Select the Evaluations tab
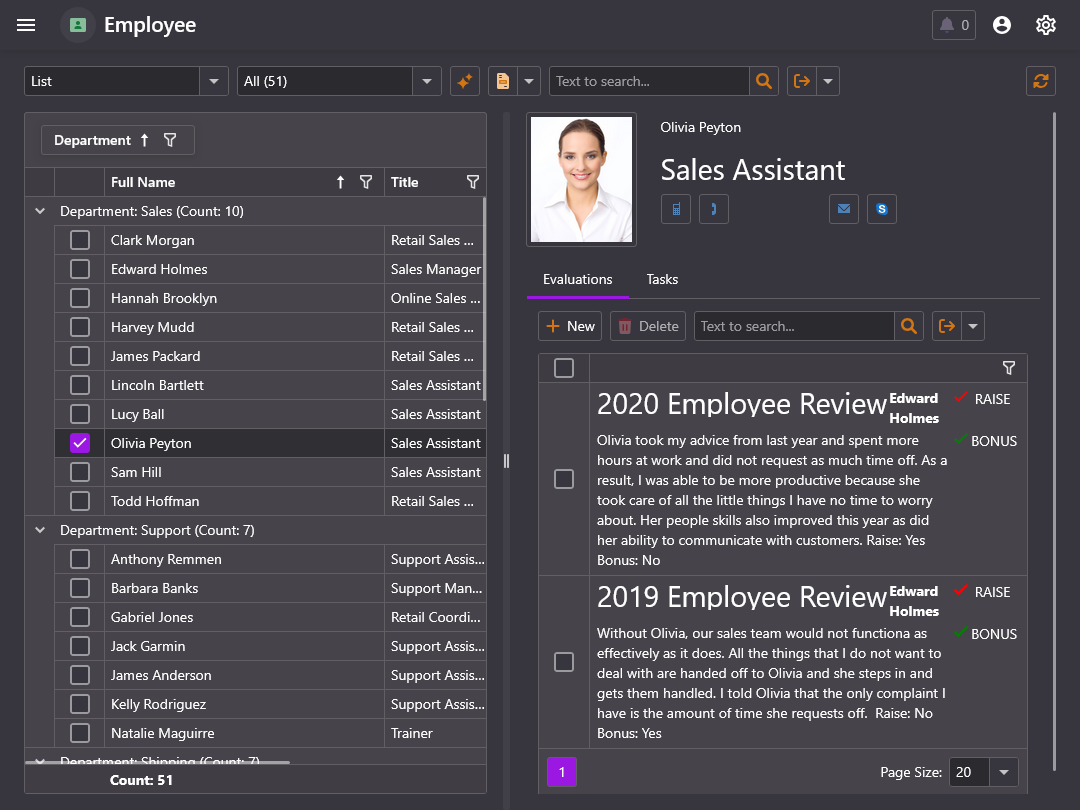The height and width of the screenshot is (810, 1080). (577, 279)
